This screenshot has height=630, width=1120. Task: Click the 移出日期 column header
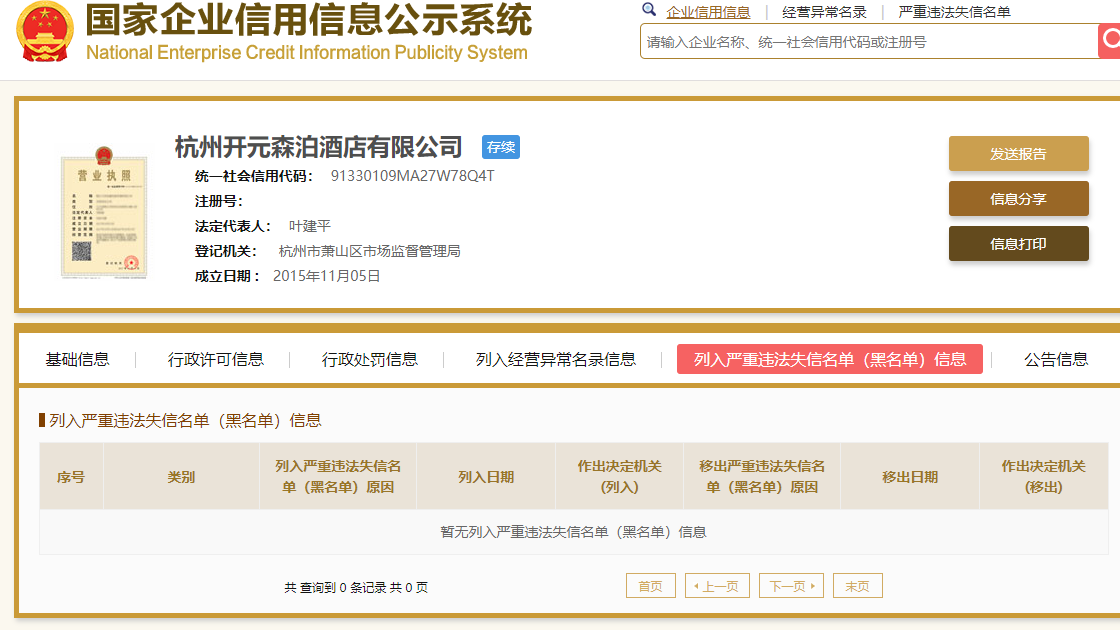click(x=910, y=476)
